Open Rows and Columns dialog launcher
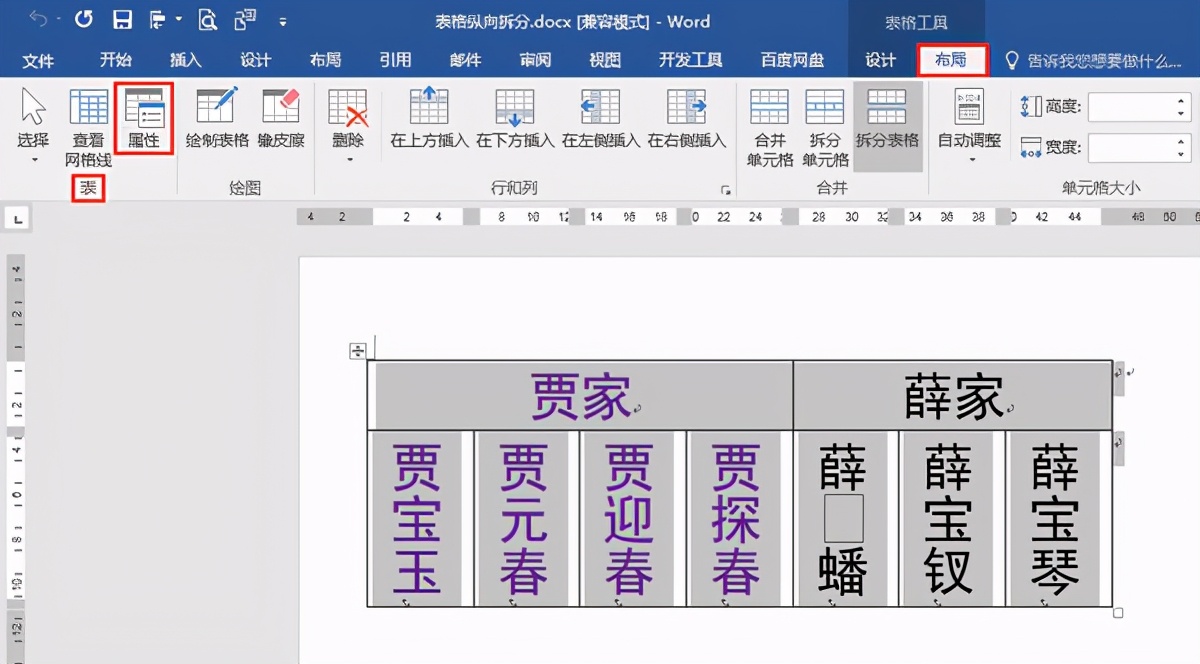Image resolution: width=1200 pixels, height=664 pixels. (x=725, y=189)
